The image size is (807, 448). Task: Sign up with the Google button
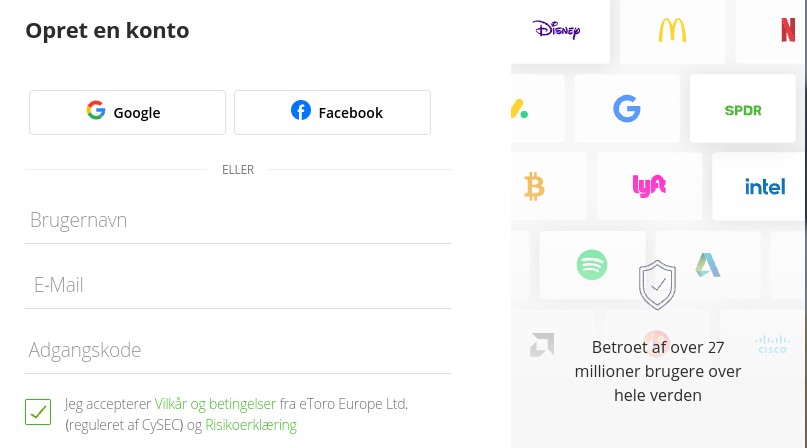pos(127,112)
